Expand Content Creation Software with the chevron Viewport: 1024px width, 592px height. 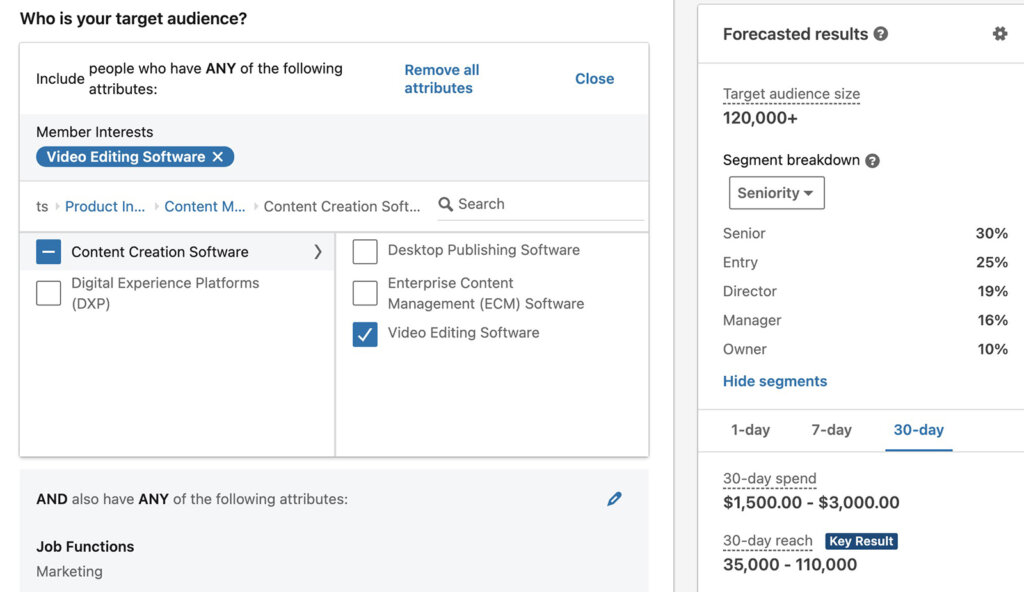coord(317,252)
